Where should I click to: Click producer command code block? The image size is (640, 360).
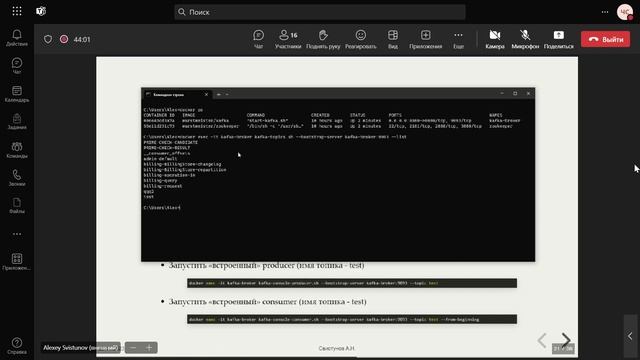coord(352,283)
